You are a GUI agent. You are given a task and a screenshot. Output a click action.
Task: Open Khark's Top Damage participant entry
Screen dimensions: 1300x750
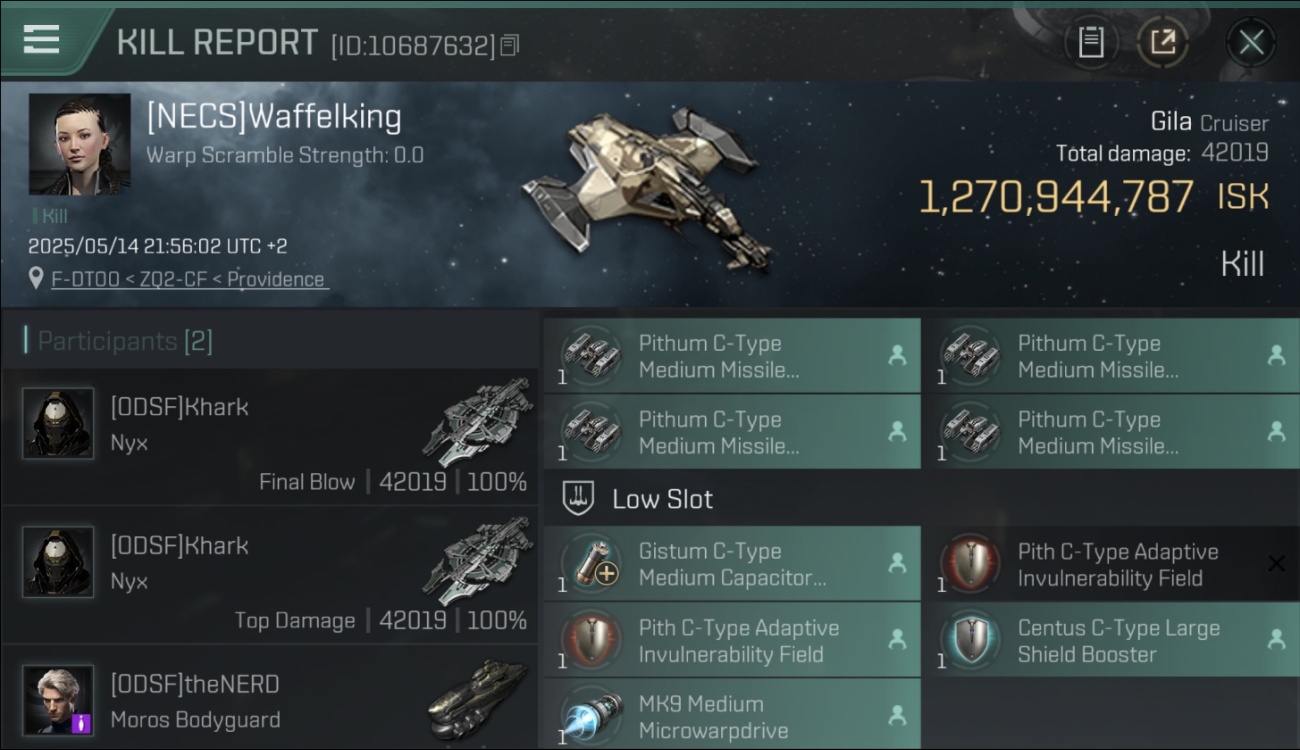pos(270,575)
